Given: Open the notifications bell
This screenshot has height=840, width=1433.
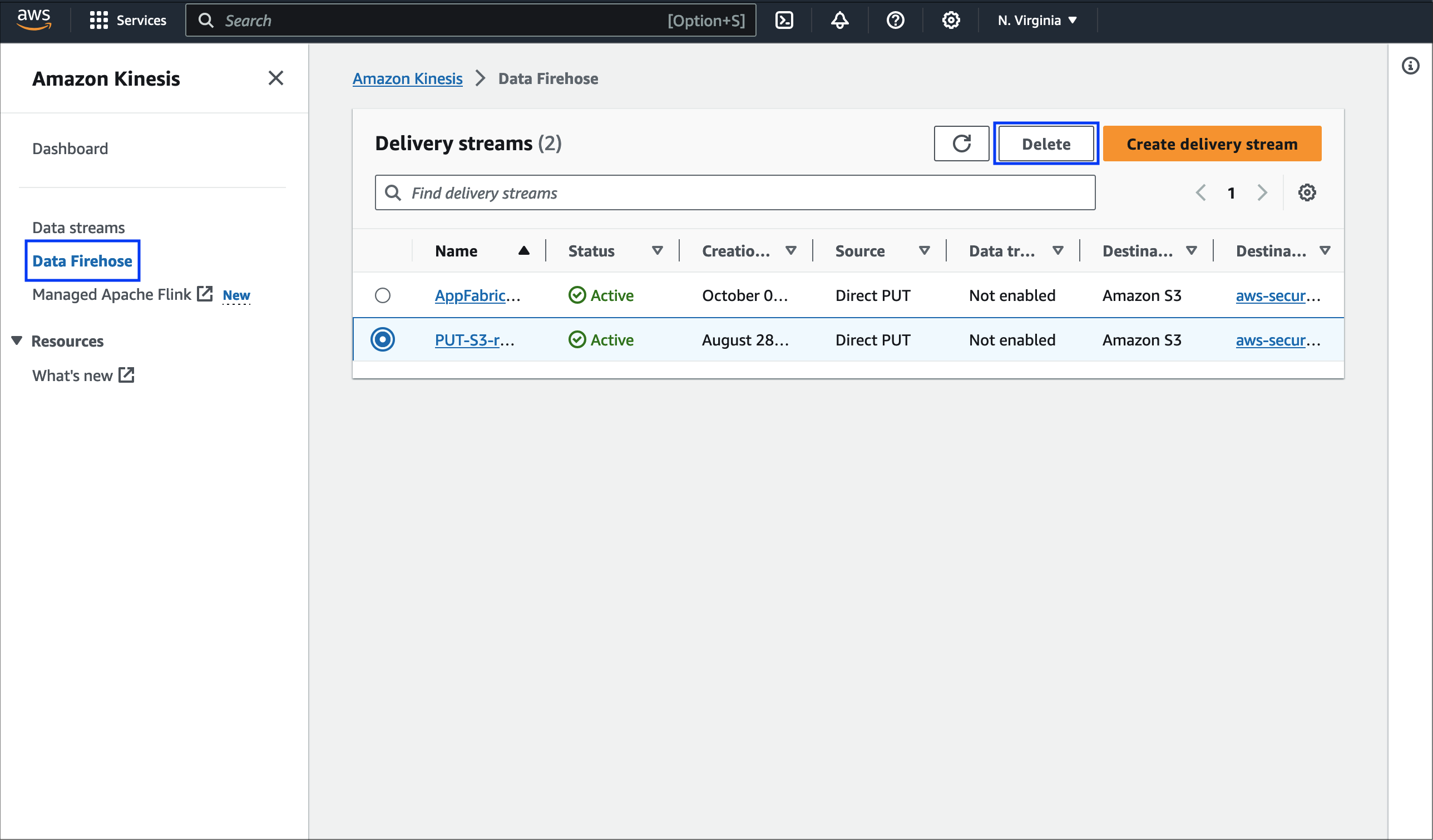Looking at the screenshot, I should pyautogui.click(x=839, y=20).
